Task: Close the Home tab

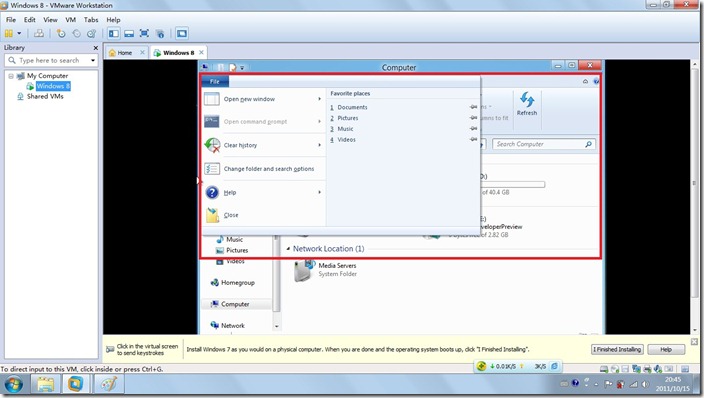Action: (x=142, y=52)
